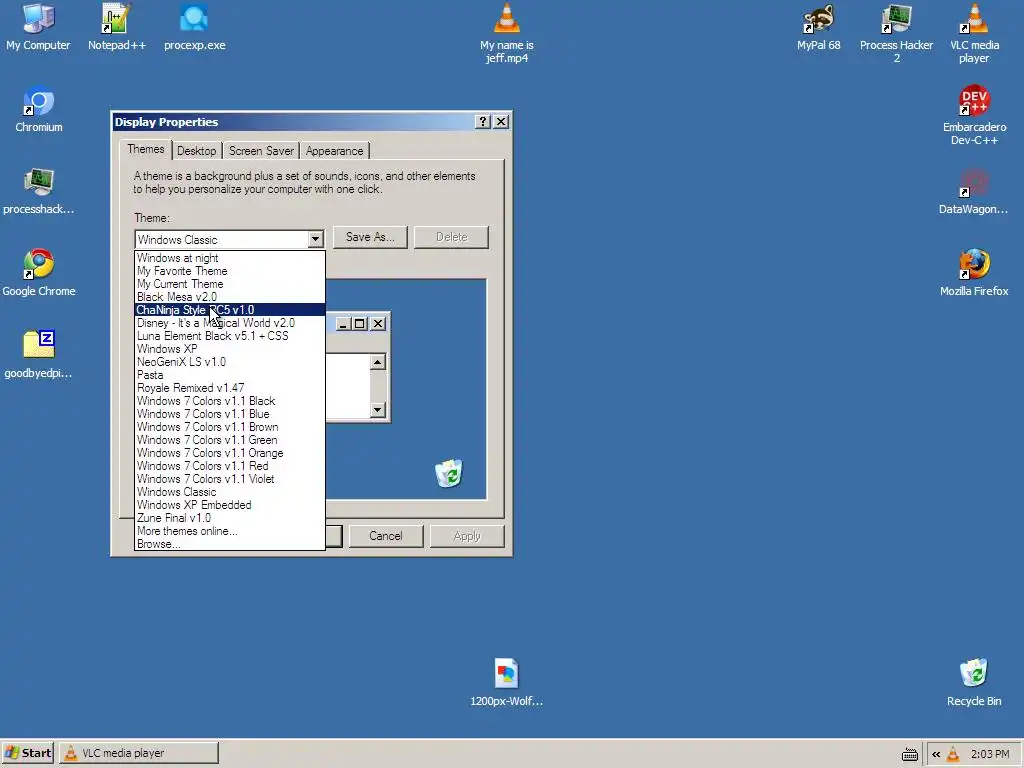Select Windows 7 Colors v1.1 Red
This screenshot has height=768, width=1024.
(230, 466)
